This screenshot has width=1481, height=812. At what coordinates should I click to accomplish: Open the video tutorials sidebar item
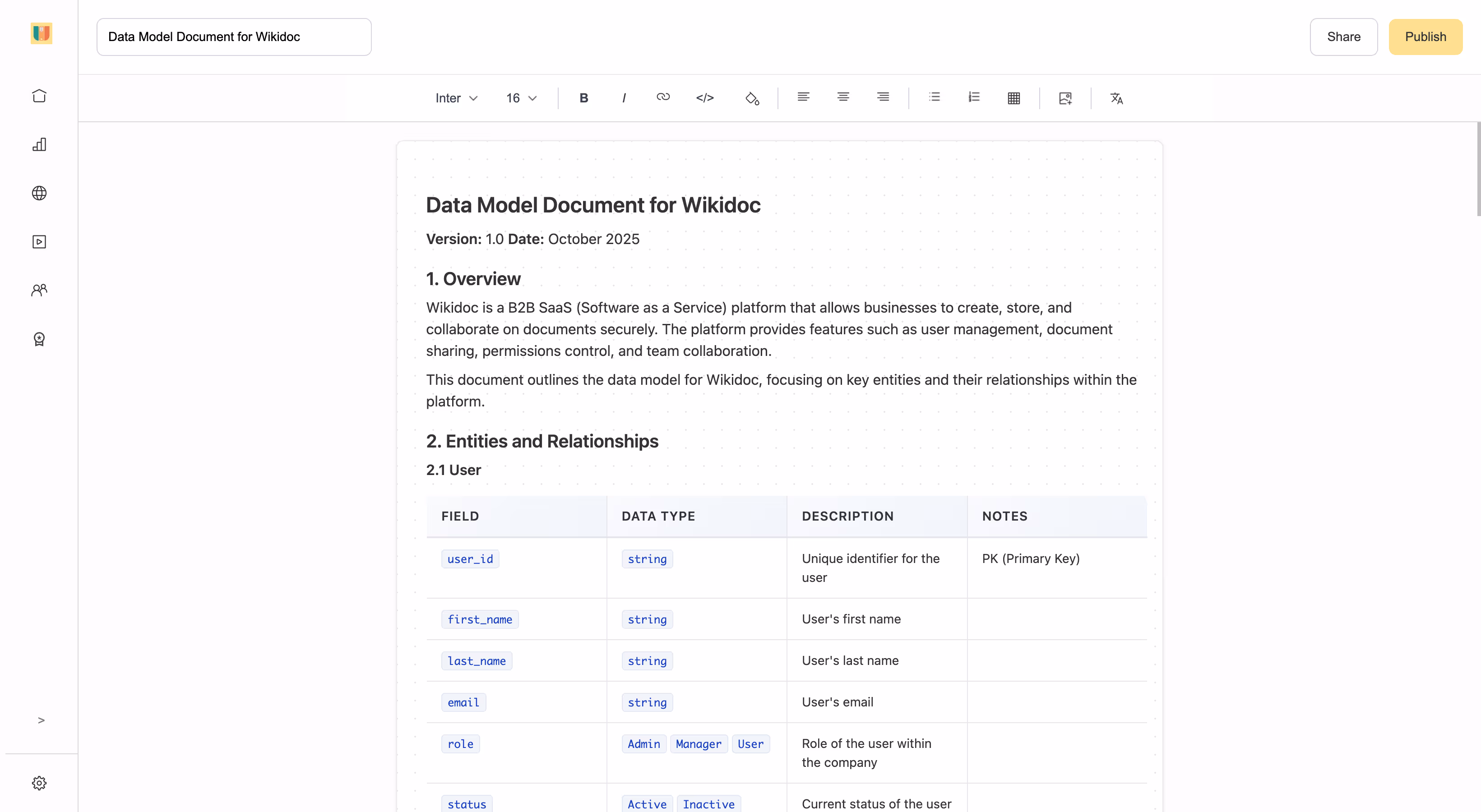pyautogui.click(x=39, y=241)
